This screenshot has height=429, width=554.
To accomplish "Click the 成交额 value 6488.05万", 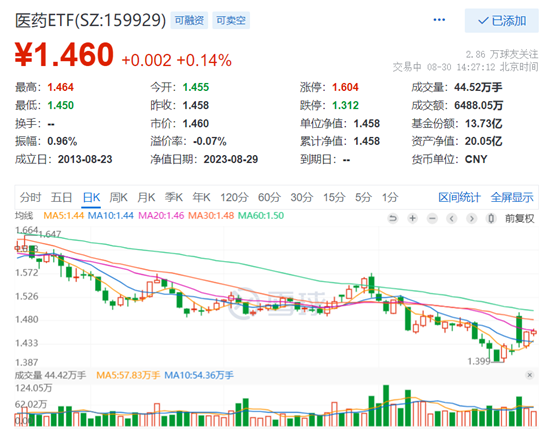I will click(478, 105).
